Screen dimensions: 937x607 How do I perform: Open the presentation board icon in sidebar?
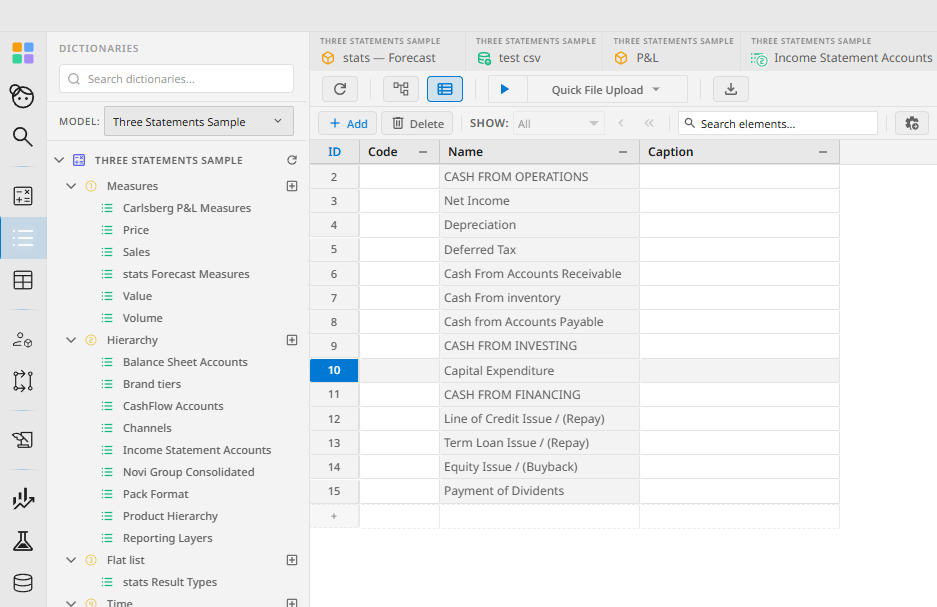tap(23, 440)
